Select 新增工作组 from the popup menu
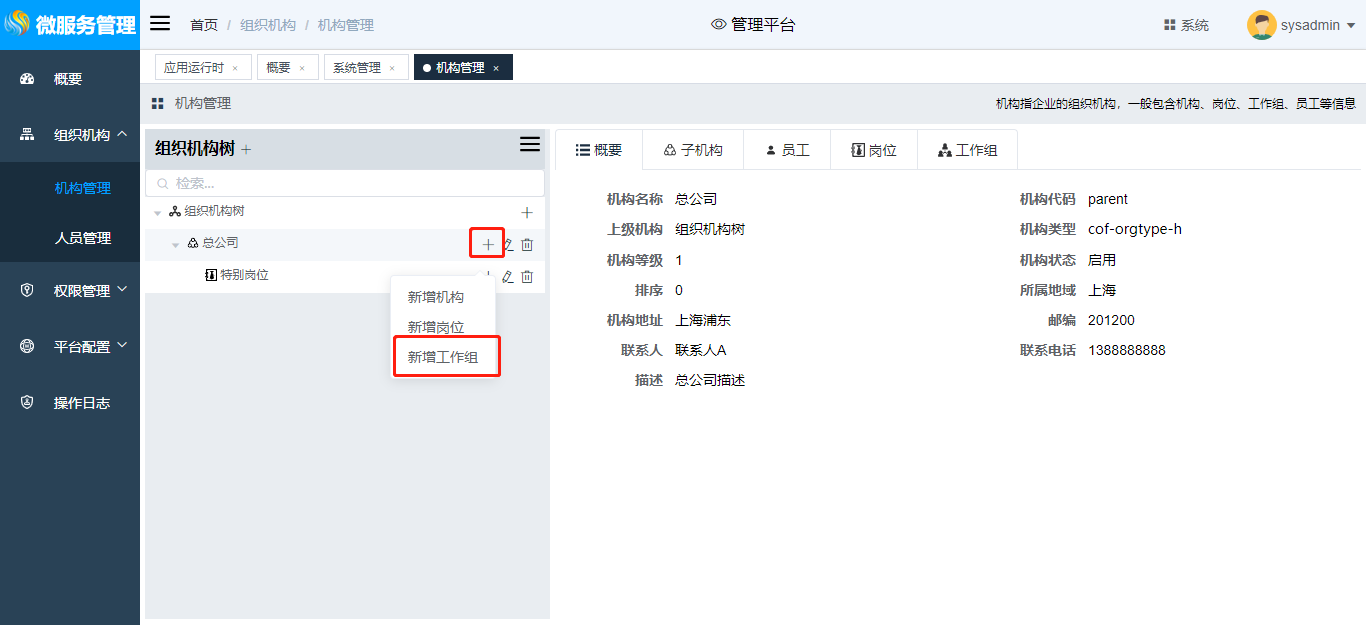Screen dimensions: 1366x625 point(443,357)
